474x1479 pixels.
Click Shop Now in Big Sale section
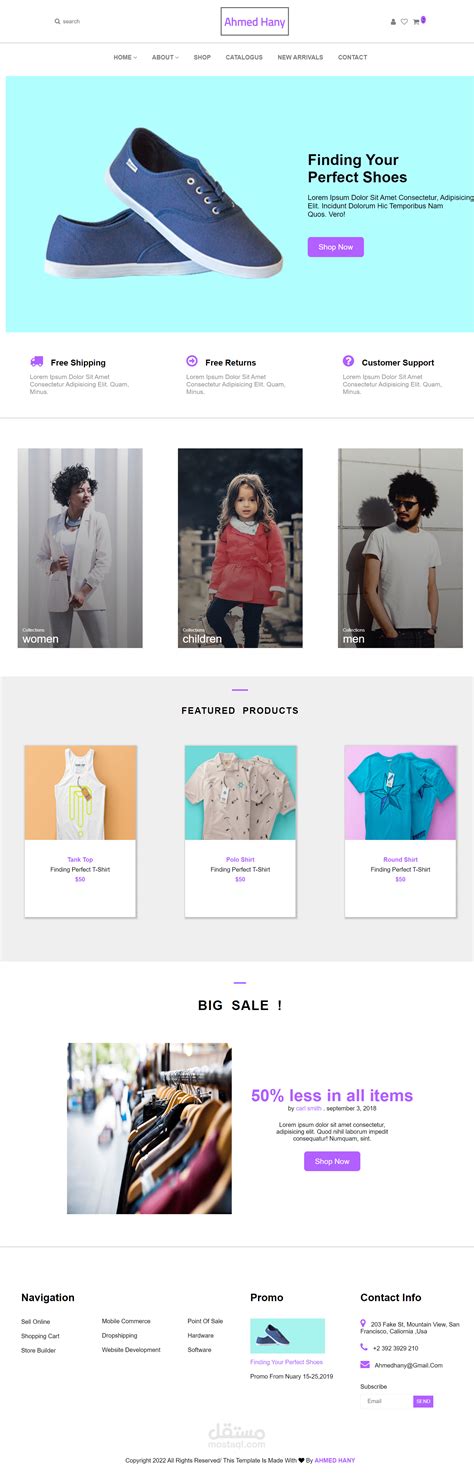click(x=332, y=1161)
